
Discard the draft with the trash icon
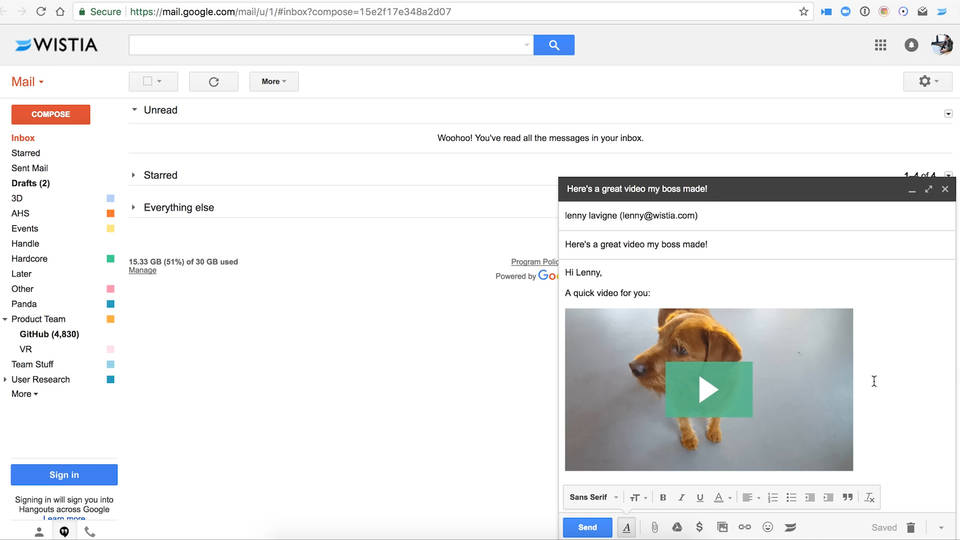coord(911,527)
